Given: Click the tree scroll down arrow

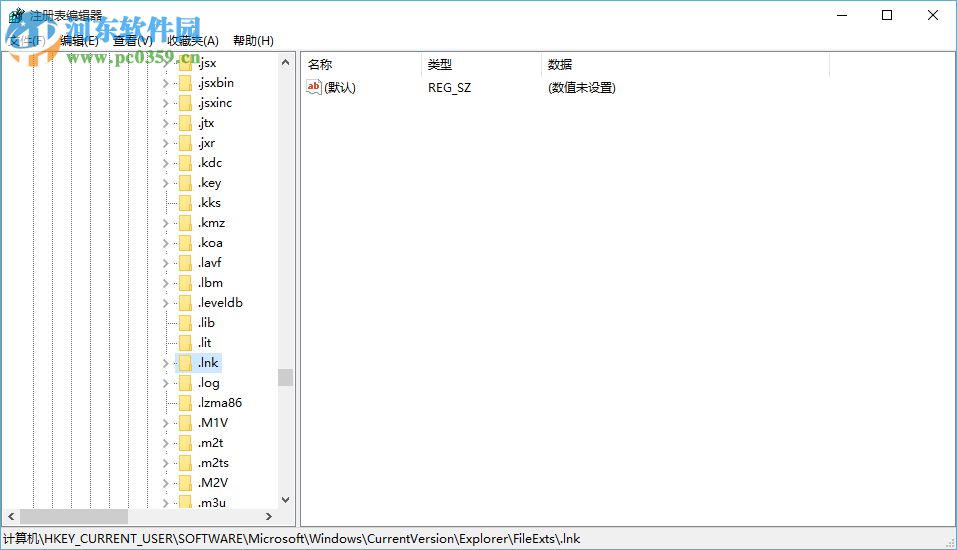Looking at the screenshot, I should point(285,500).
